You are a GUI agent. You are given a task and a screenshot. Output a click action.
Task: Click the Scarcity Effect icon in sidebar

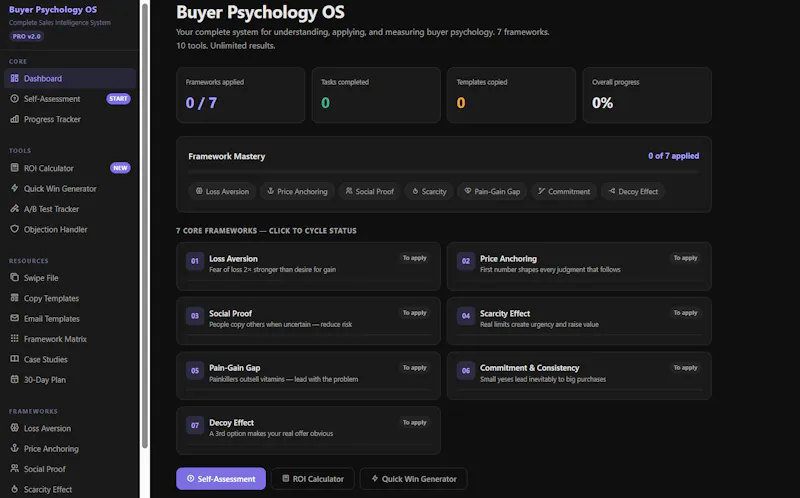pos(14,489)
